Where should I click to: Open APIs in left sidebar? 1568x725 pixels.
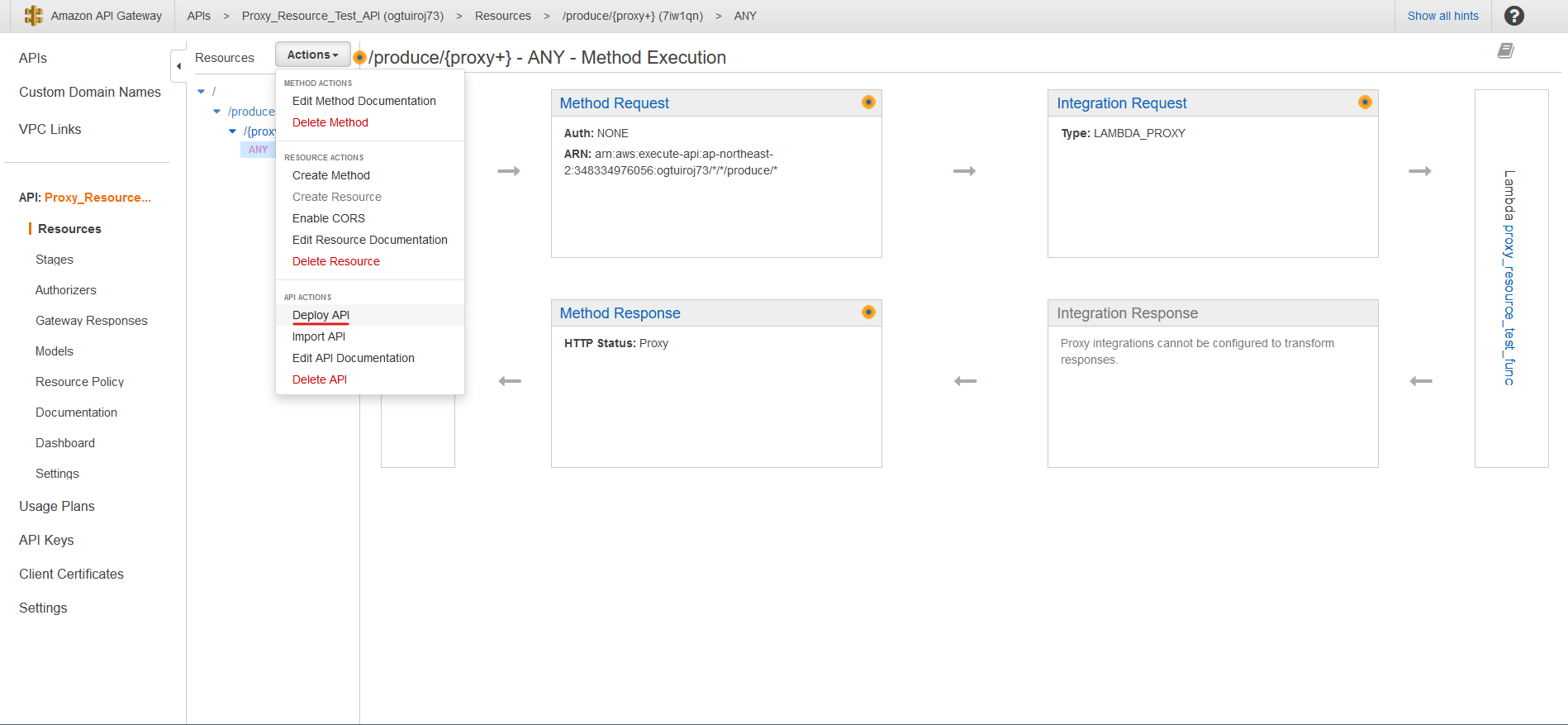click(33, 58)
